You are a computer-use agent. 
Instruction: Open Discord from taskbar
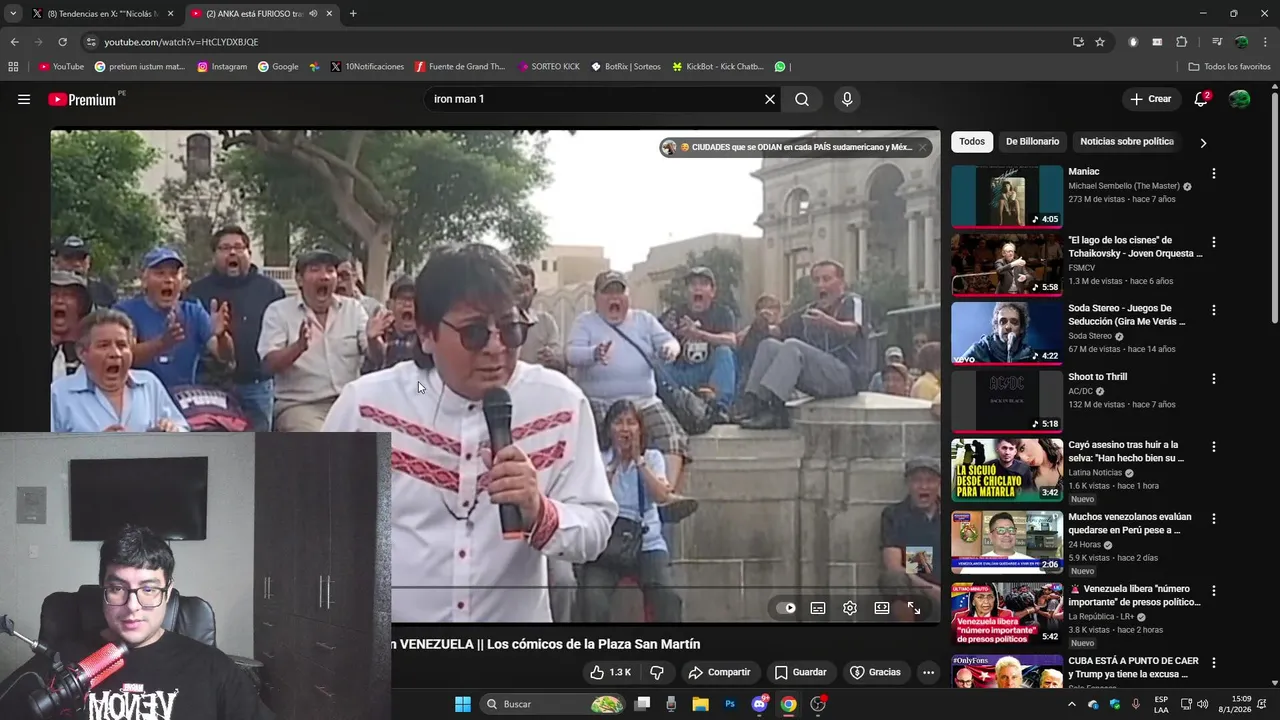point(759,704)
